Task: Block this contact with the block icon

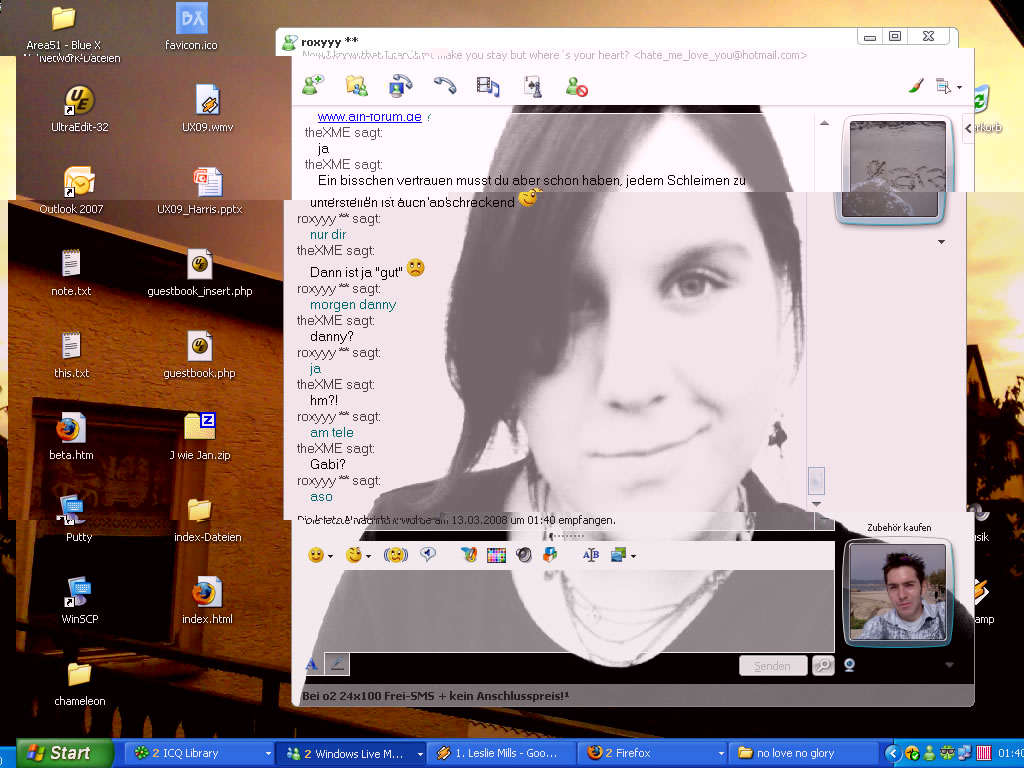Action: [576, 87]
